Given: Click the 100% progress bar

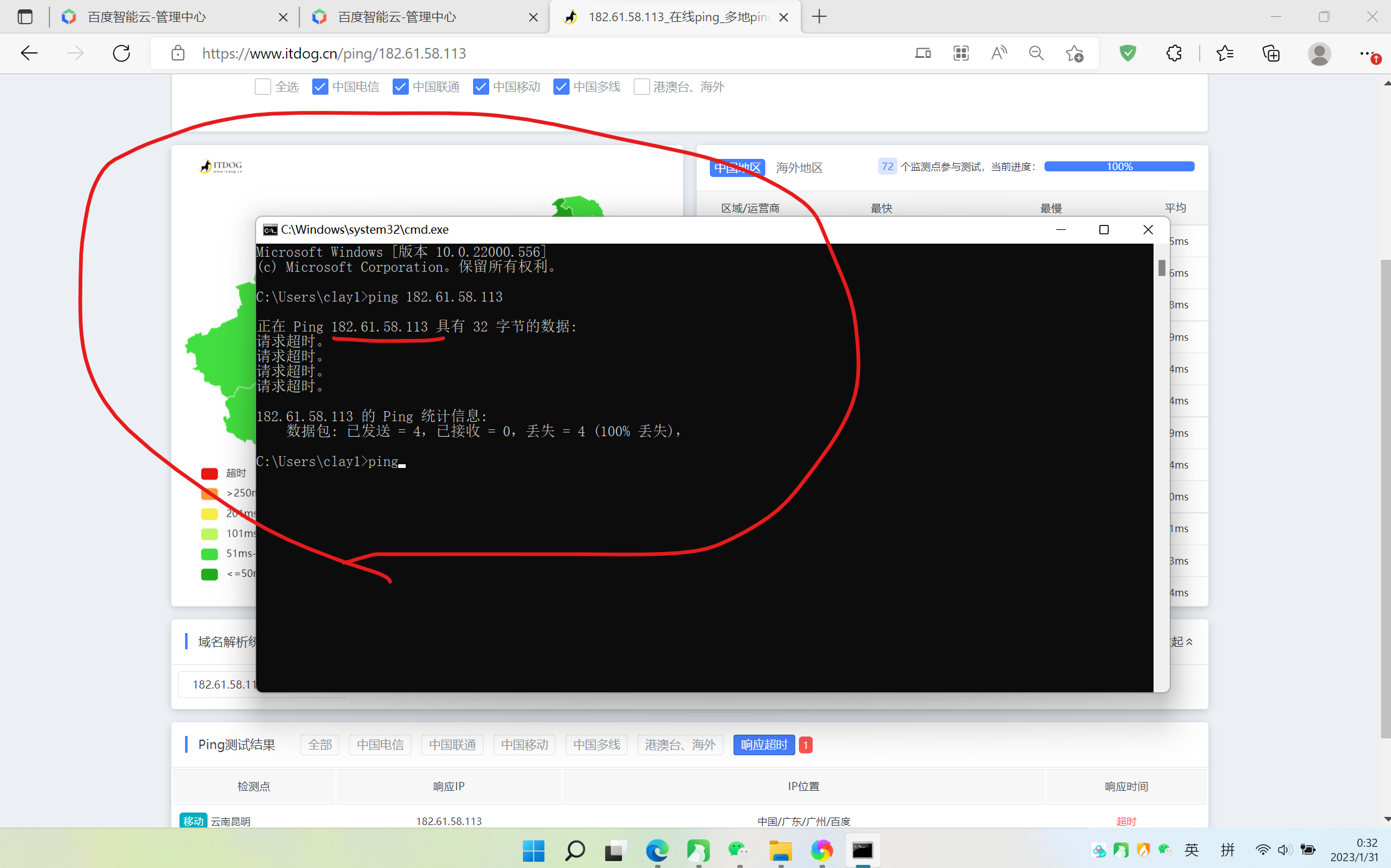Looking at the screenshot, I should (x=1119, y=166).
